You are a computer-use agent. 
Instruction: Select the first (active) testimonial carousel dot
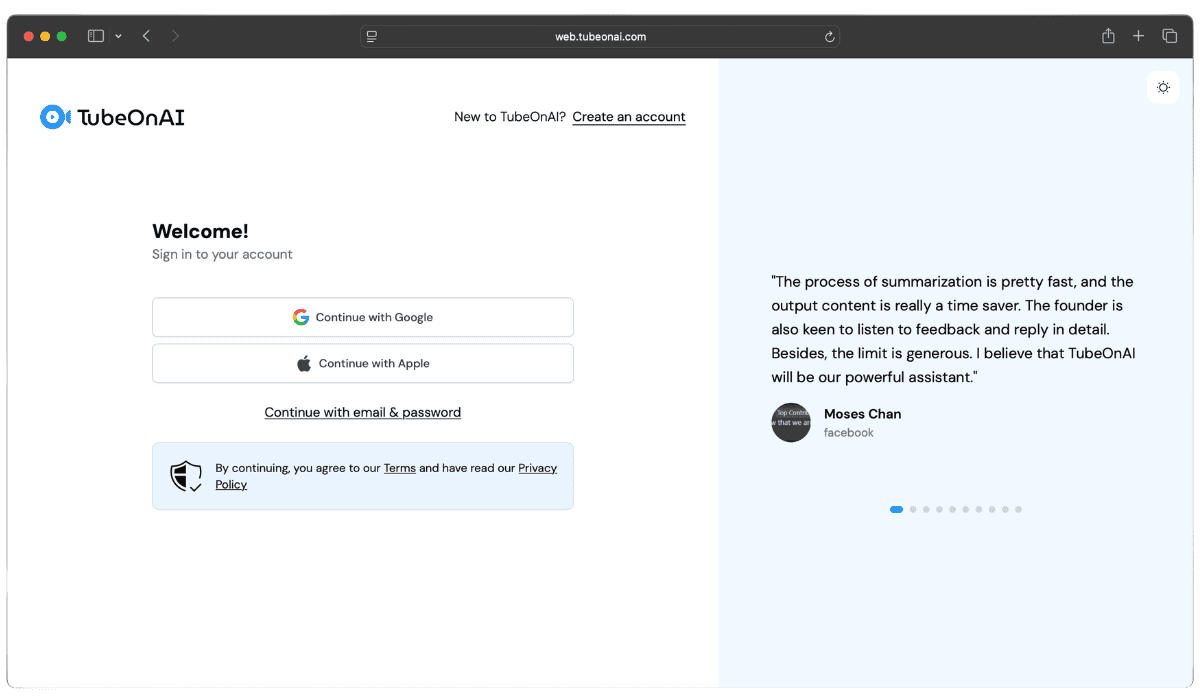point(896,510)
